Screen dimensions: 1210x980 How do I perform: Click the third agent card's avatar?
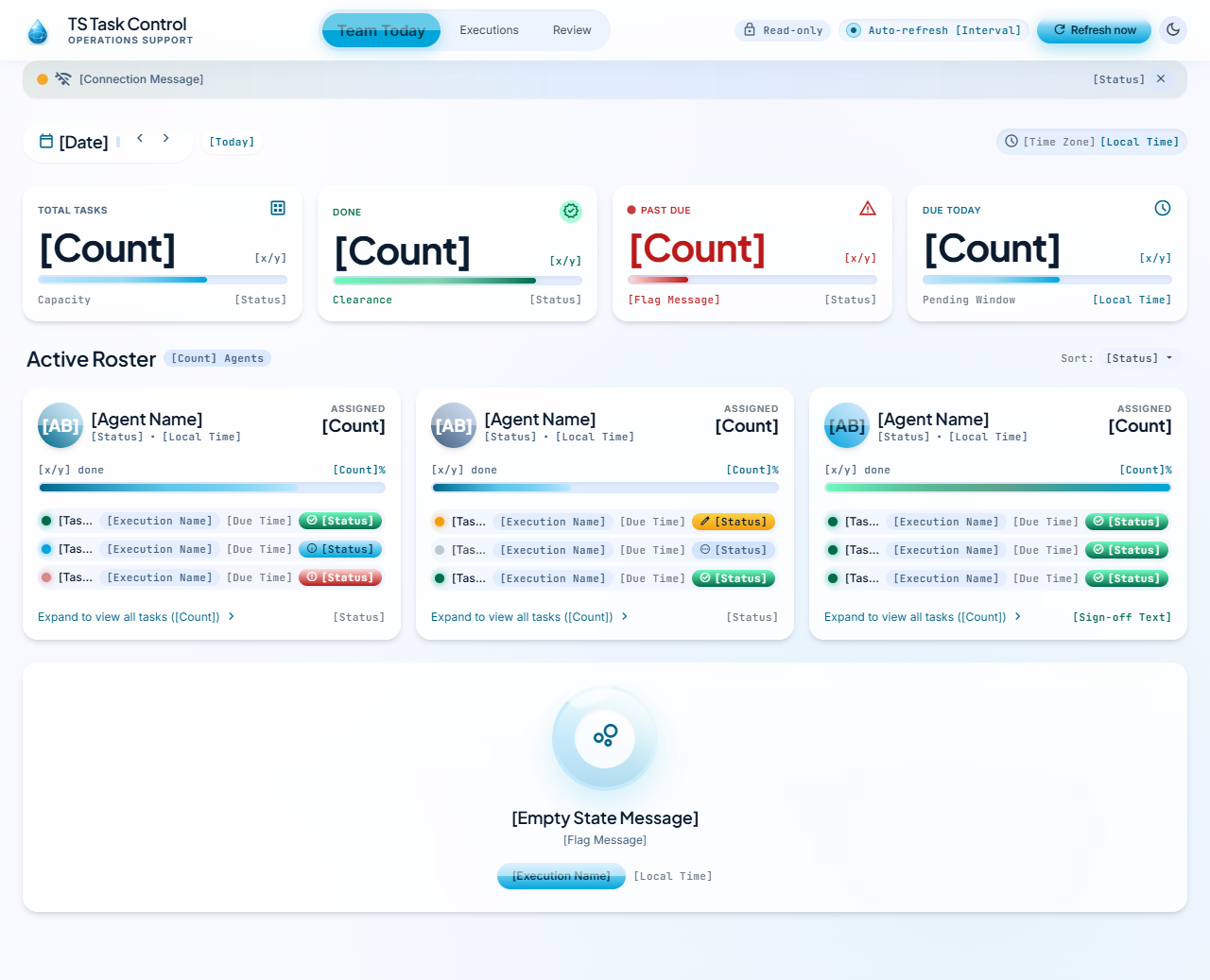847,425
